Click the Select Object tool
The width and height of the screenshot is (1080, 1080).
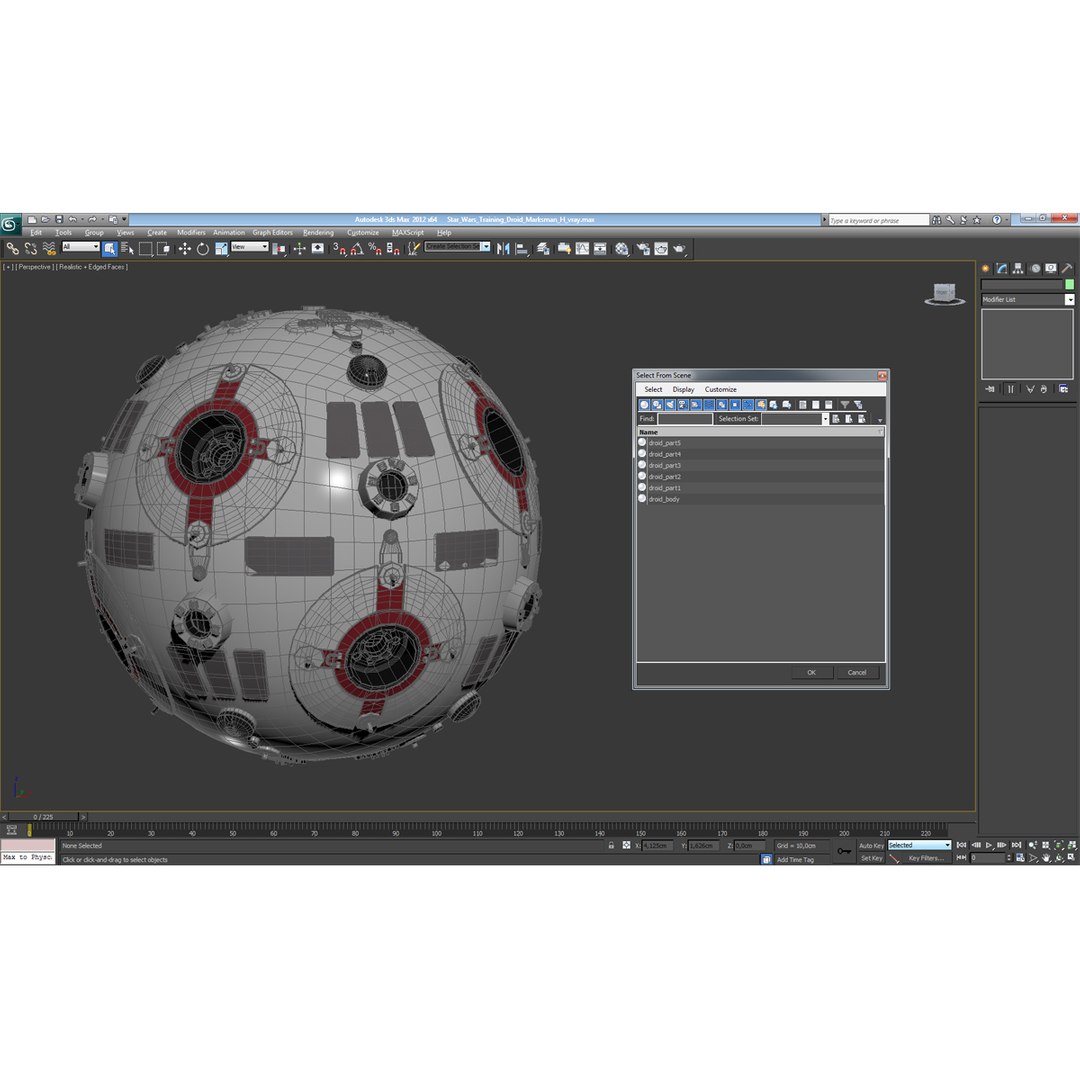tap(110, 249)
